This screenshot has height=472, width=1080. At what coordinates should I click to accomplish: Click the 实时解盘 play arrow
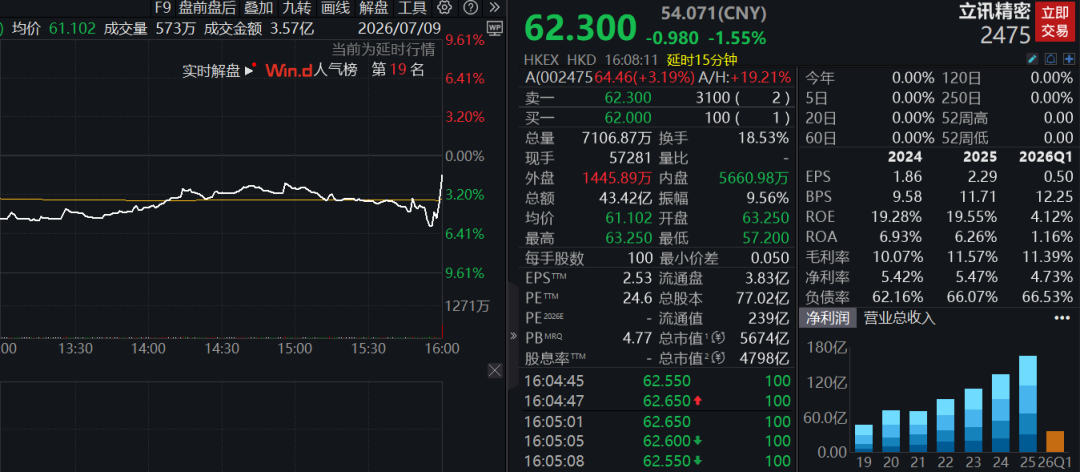point(251,70)
